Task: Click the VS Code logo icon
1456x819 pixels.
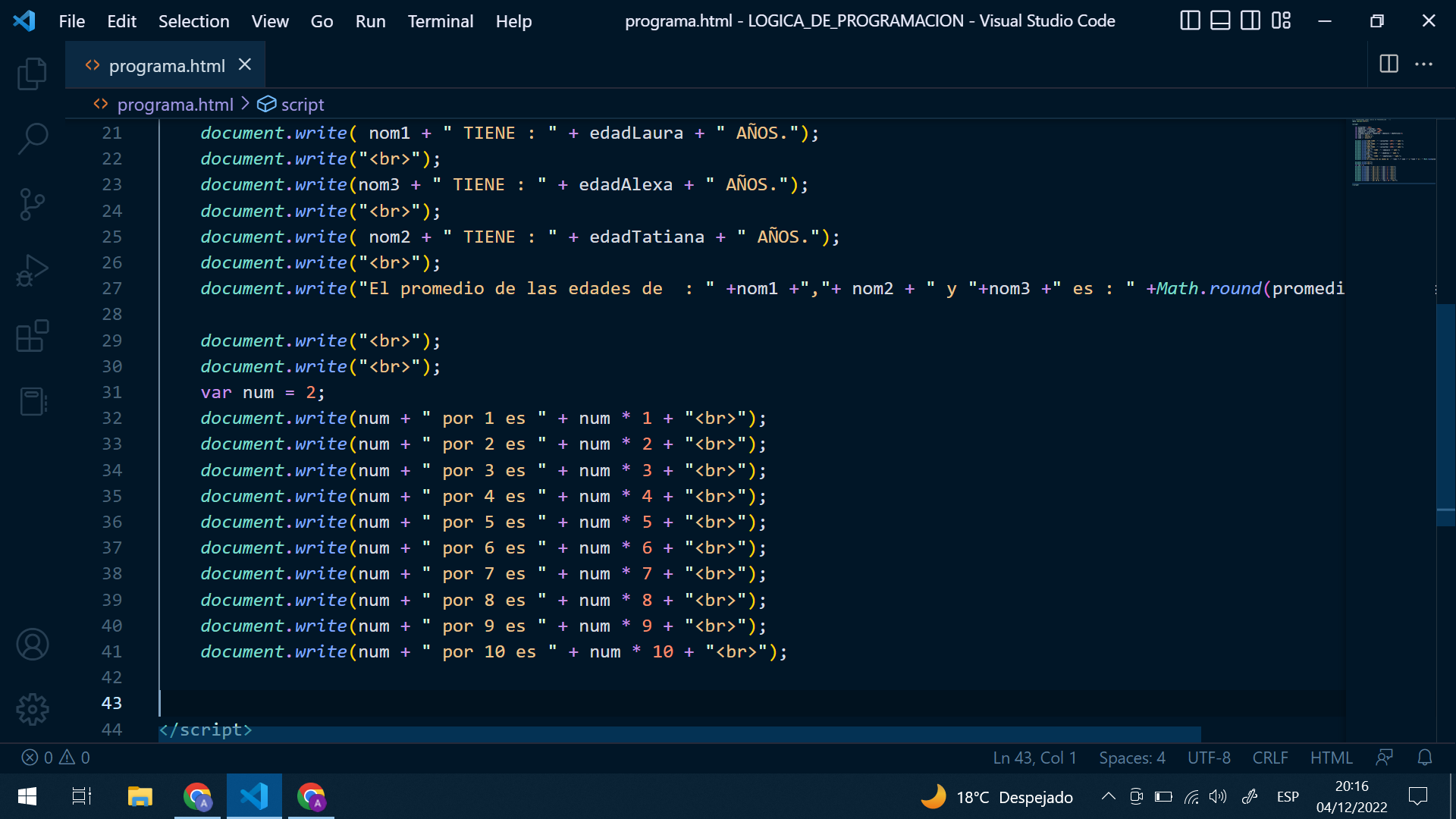Action: pyautogui.click(x=24, y=20)
